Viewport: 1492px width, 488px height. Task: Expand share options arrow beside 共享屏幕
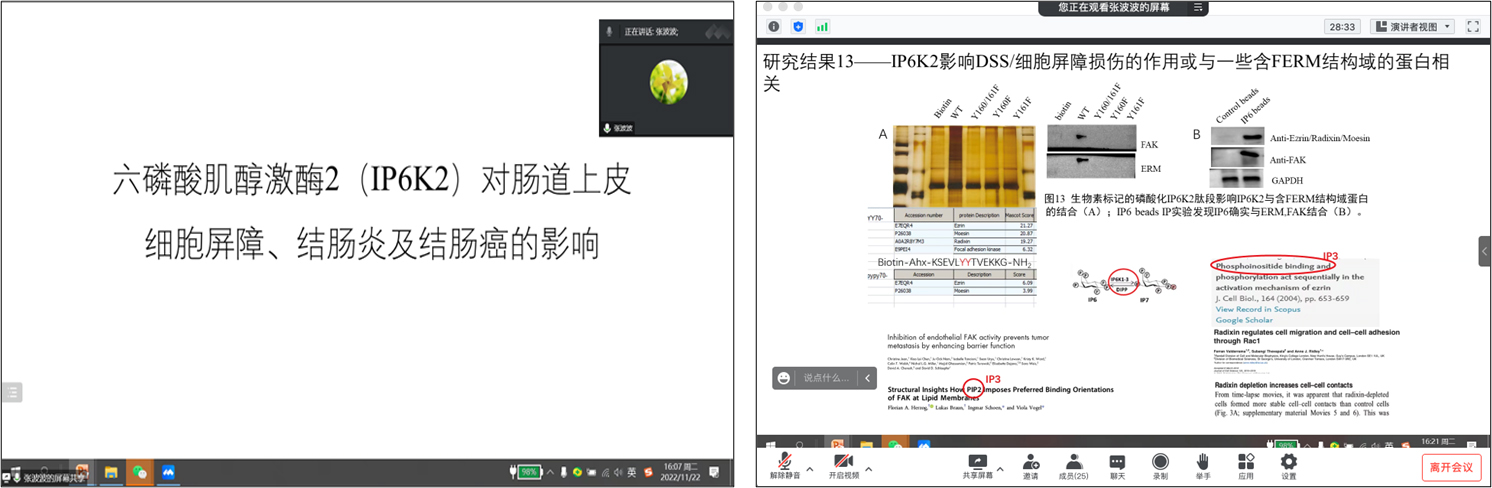1002,468
